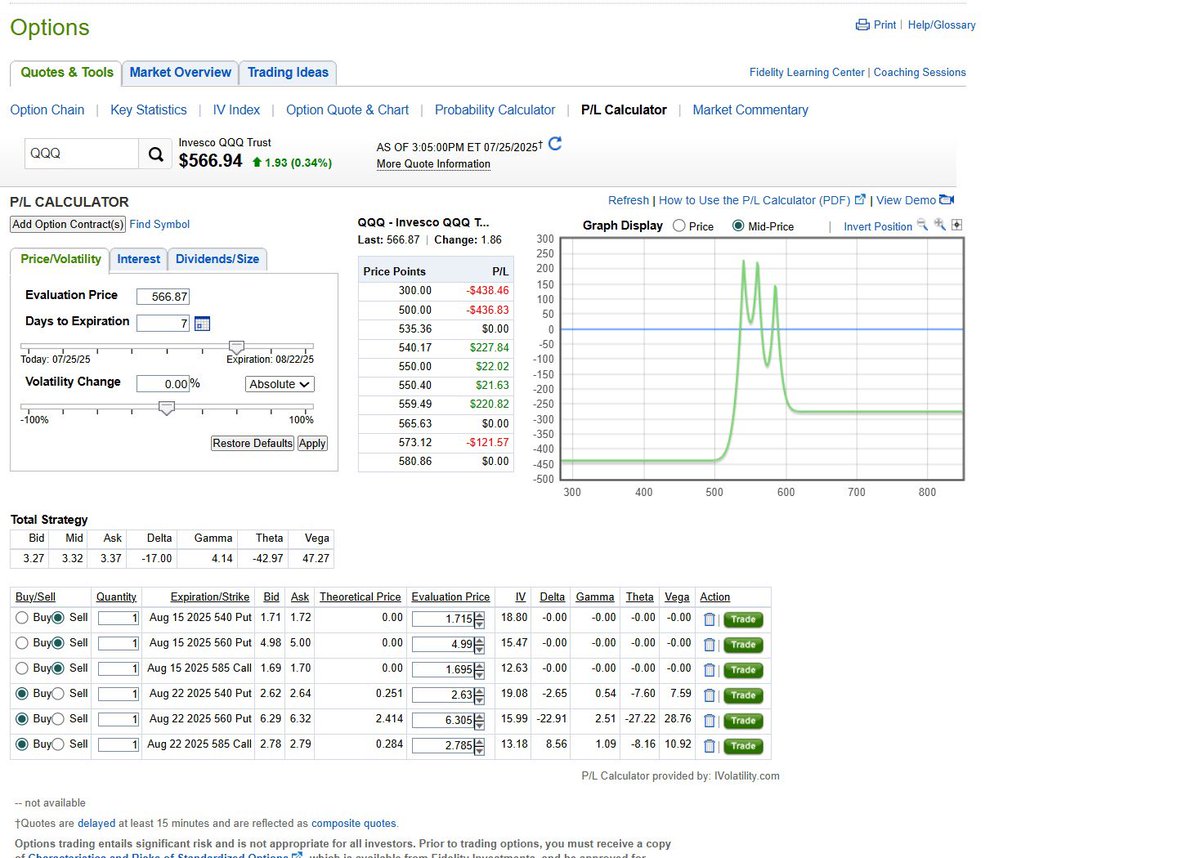Select the Price graph display radio

point(680,226)
